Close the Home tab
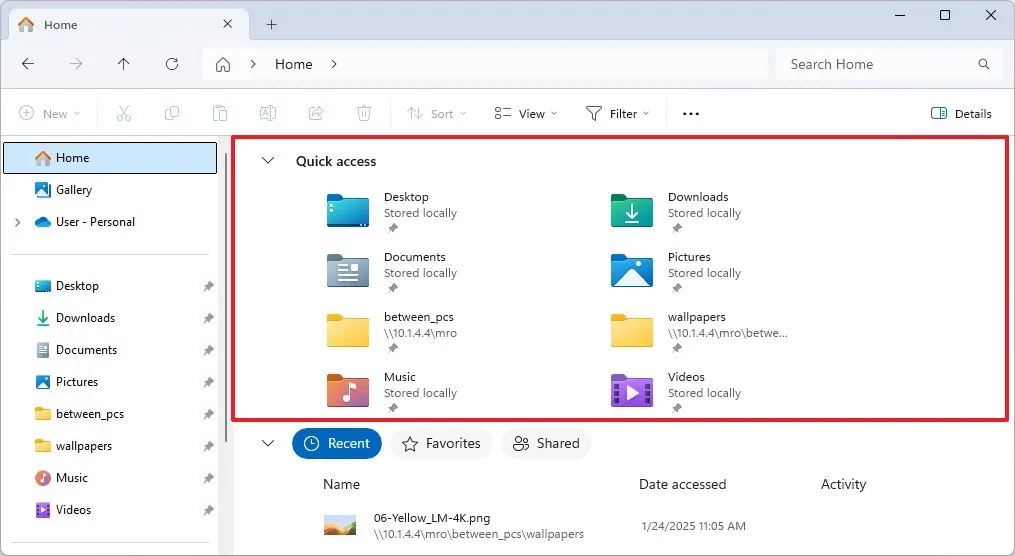The image size is (1015, 556). tap(227, 24)
